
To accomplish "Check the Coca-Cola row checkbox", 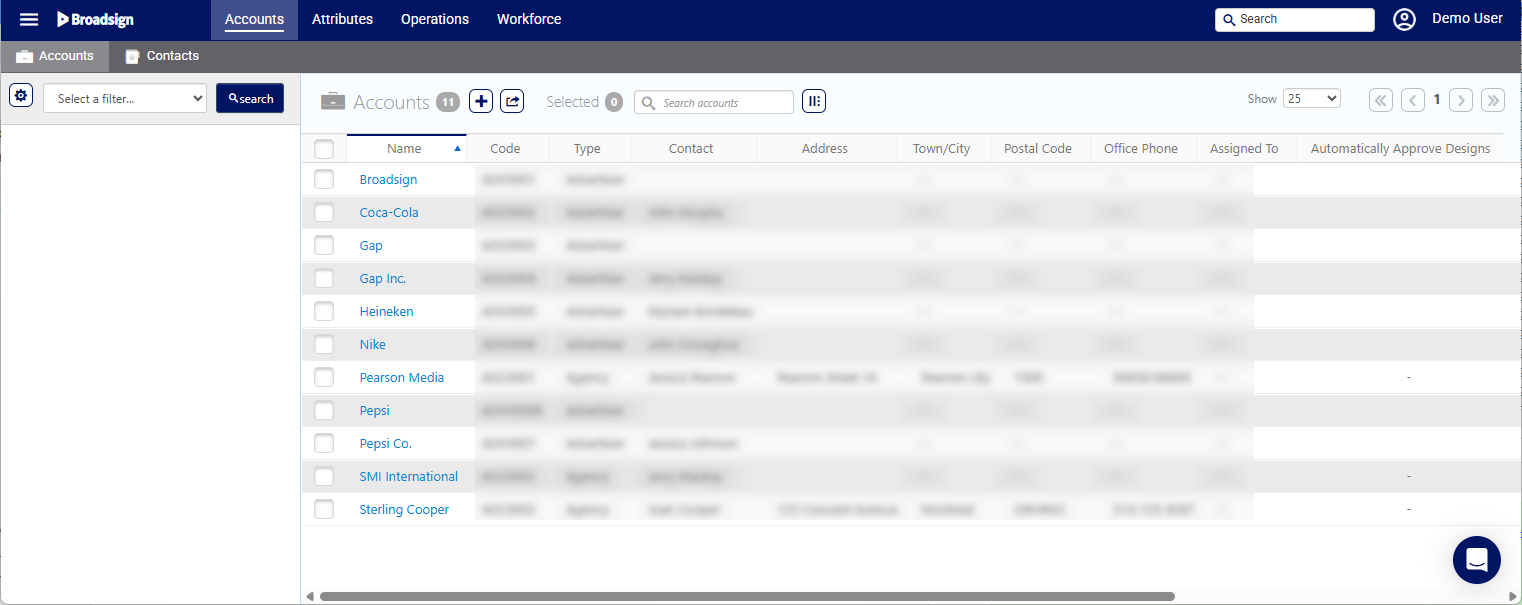I will point(324,213).
